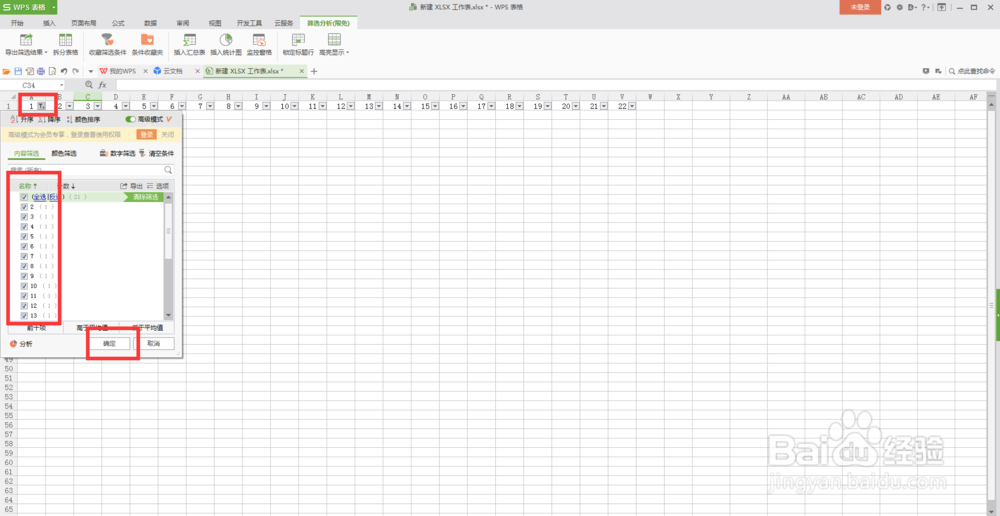
Task: Switch to the 公式 ribbon tab
Action: tap(118, 23)
